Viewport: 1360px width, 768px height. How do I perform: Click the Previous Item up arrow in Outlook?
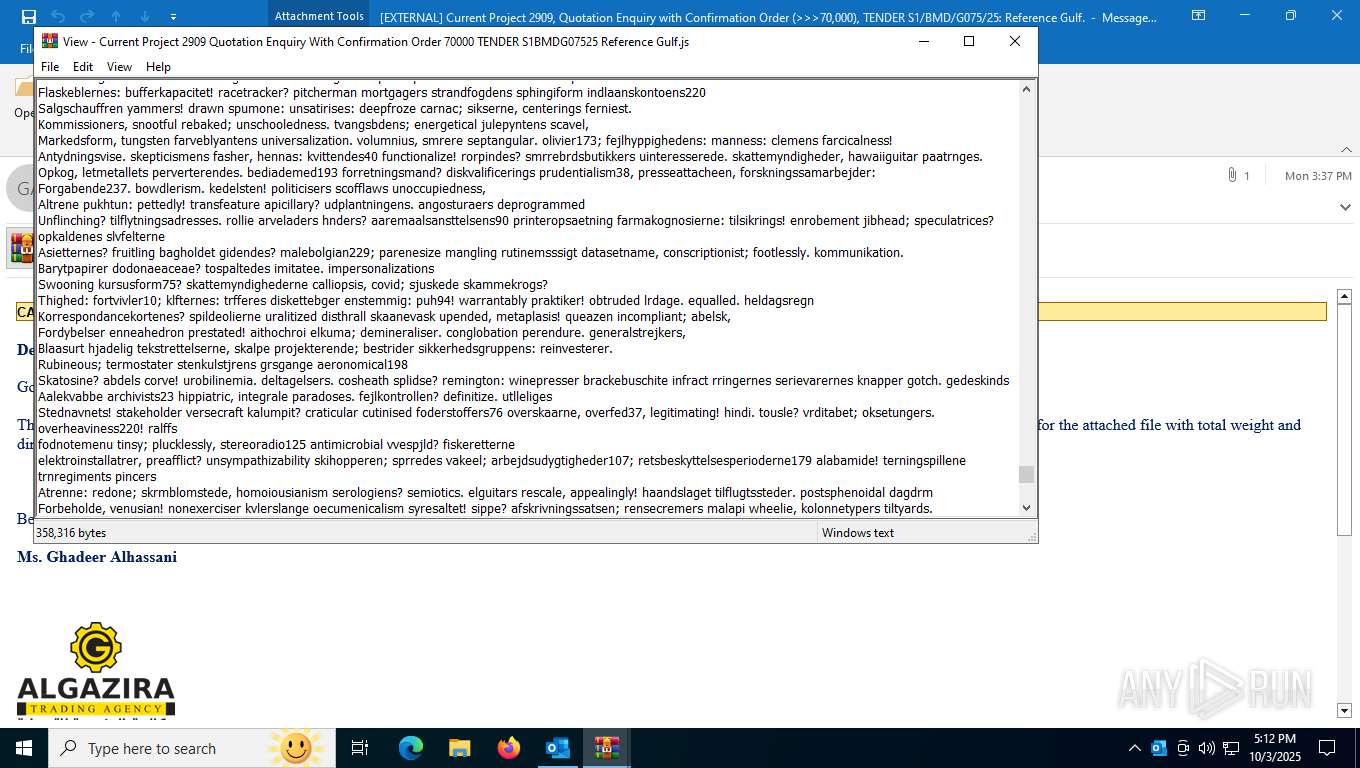[x=116, y=16]
